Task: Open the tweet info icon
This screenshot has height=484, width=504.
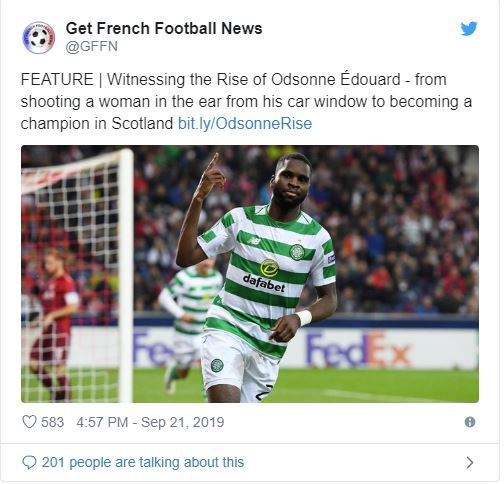Action: point(470,422)
